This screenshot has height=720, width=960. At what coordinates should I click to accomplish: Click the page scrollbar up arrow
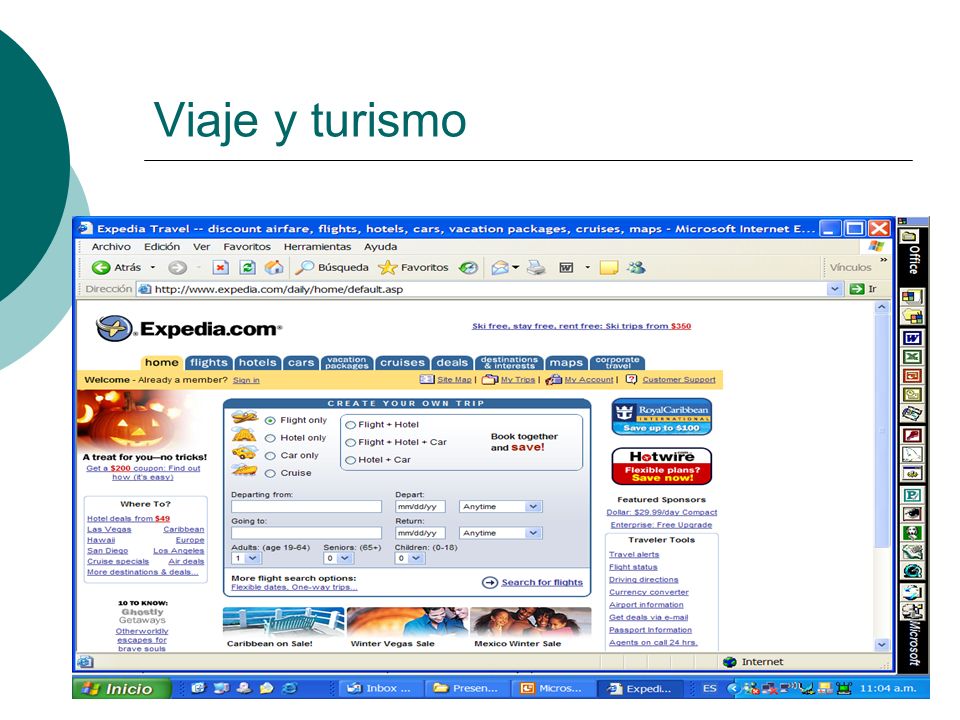882,307
